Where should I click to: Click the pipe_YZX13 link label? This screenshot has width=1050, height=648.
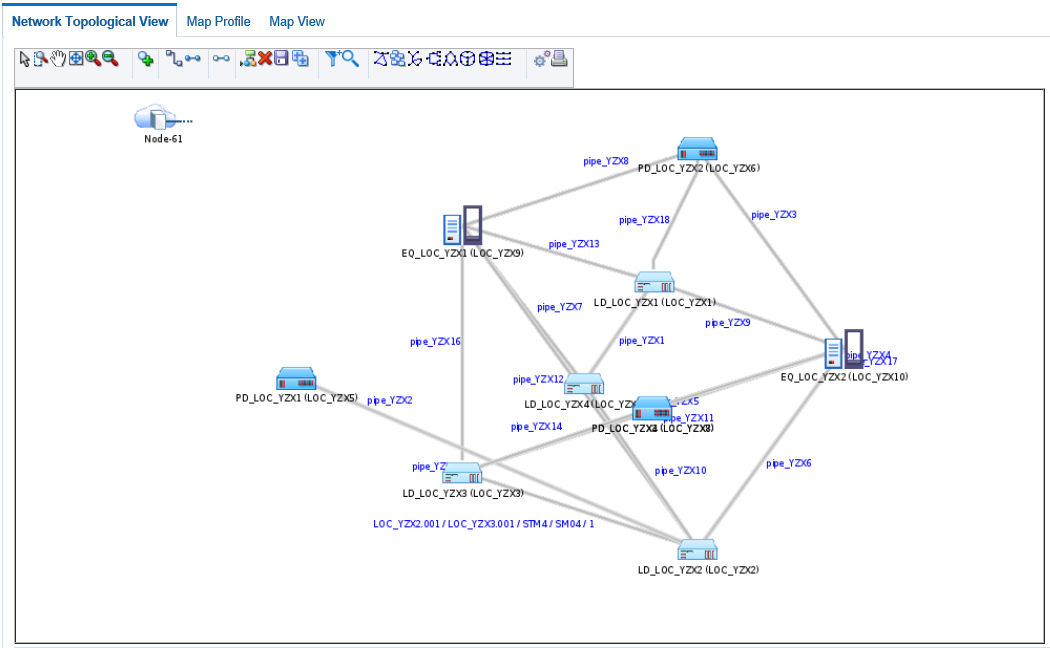coord(574,244)
